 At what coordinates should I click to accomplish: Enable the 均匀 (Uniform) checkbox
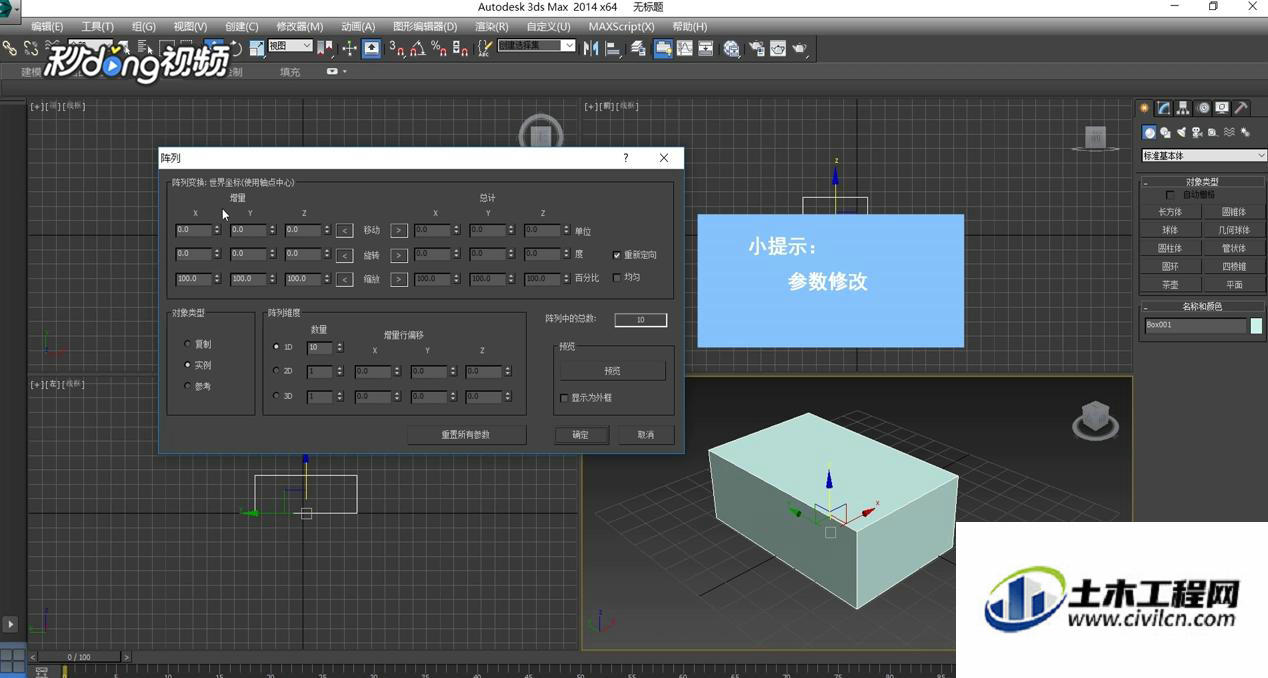(617, 278)
